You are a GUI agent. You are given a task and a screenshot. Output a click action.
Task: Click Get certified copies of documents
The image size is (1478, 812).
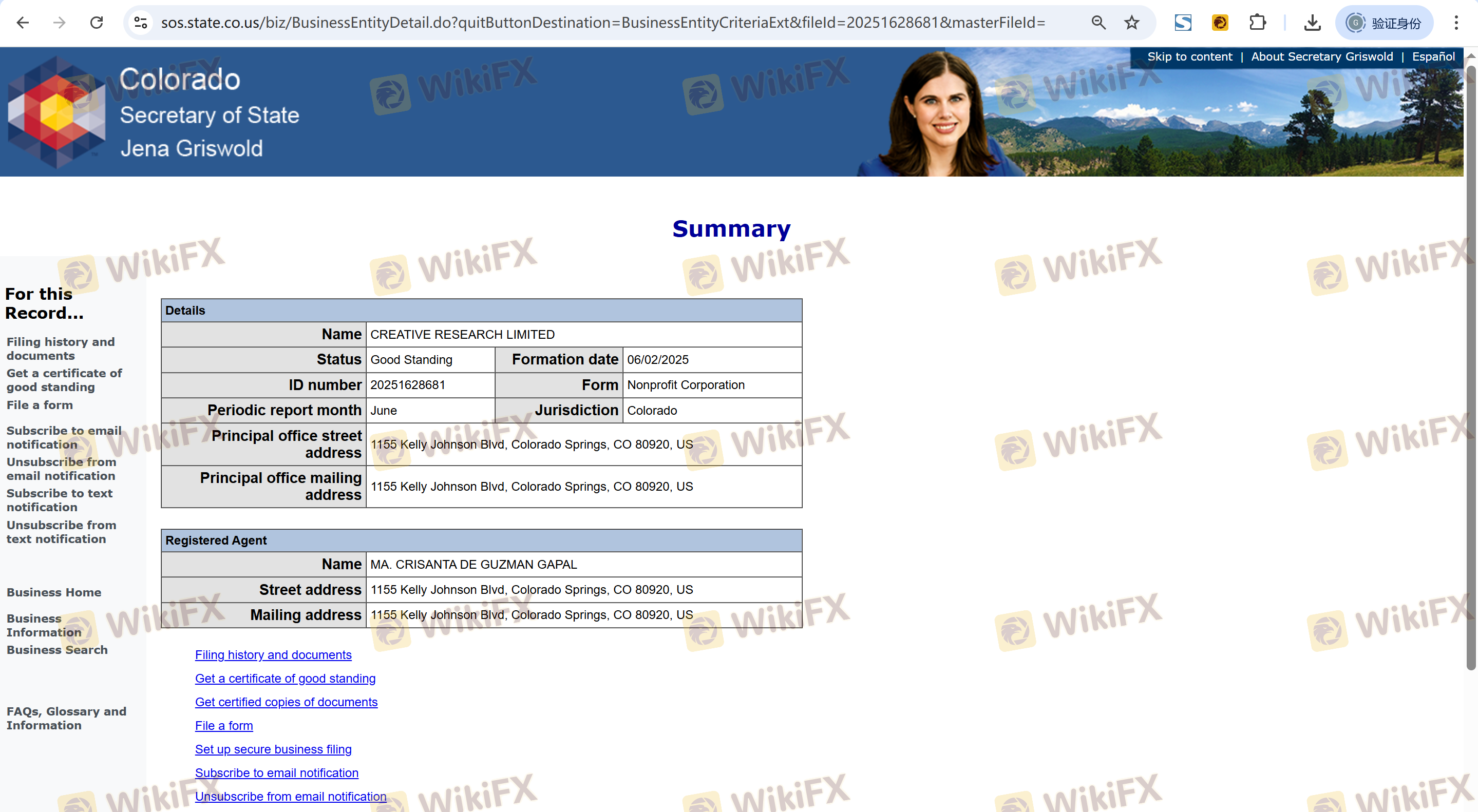(x=286, y=702)
